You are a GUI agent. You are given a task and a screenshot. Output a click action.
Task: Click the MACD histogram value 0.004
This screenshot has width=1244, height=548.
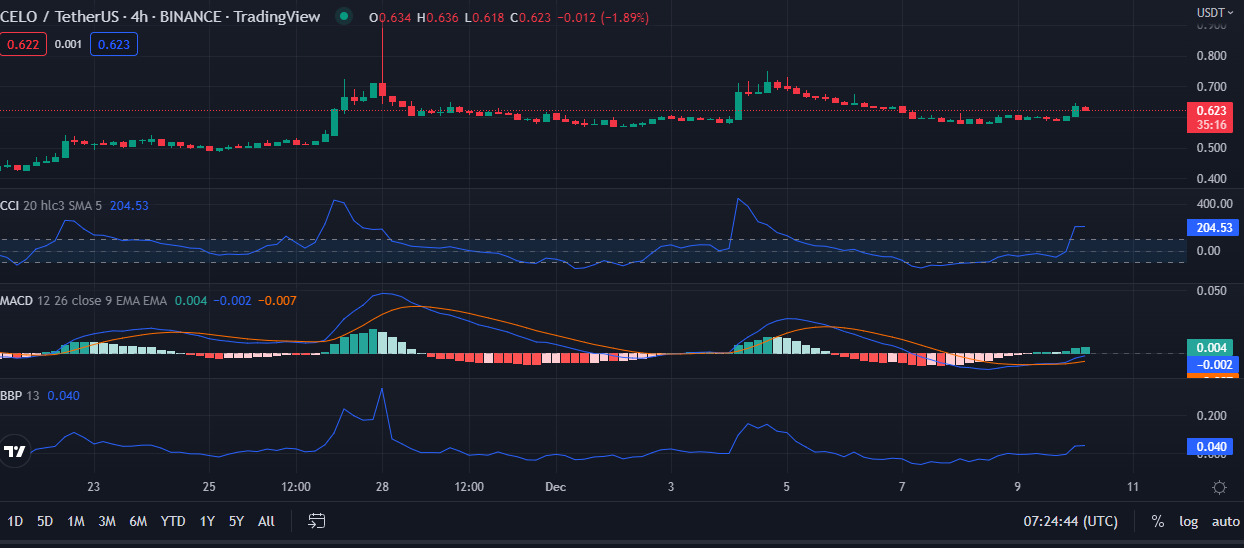click(x=189, y=300)
